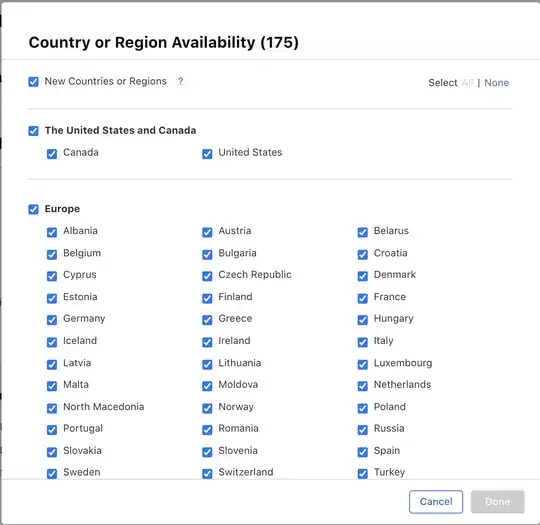
Task: Deselect Switzerland checkbox
Action: (x=207, y=474)
